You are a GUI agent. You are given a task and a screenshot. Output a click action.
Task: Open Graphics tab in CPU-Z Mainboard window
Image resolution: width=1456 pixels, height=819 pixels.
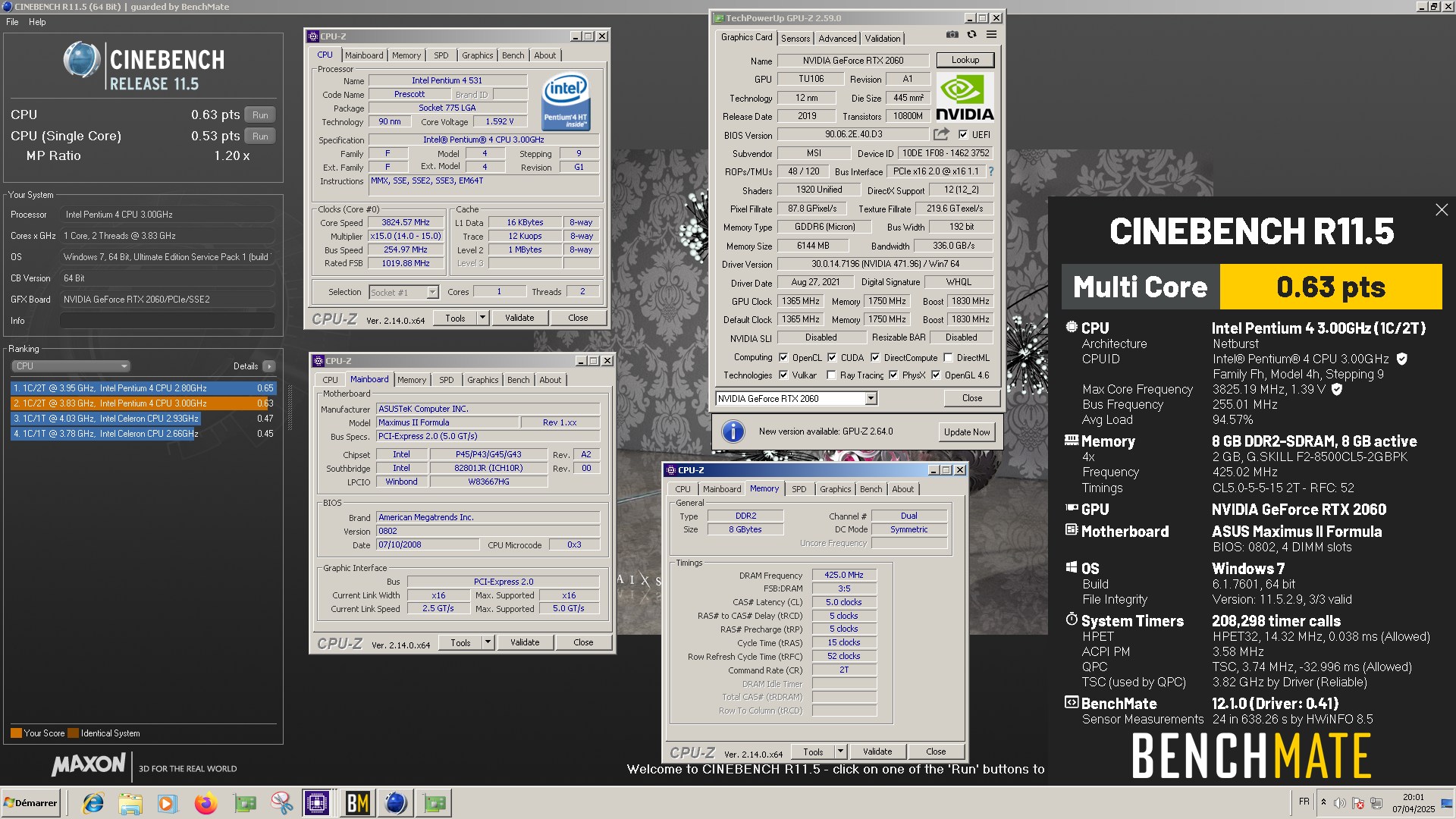coord(482,380)
